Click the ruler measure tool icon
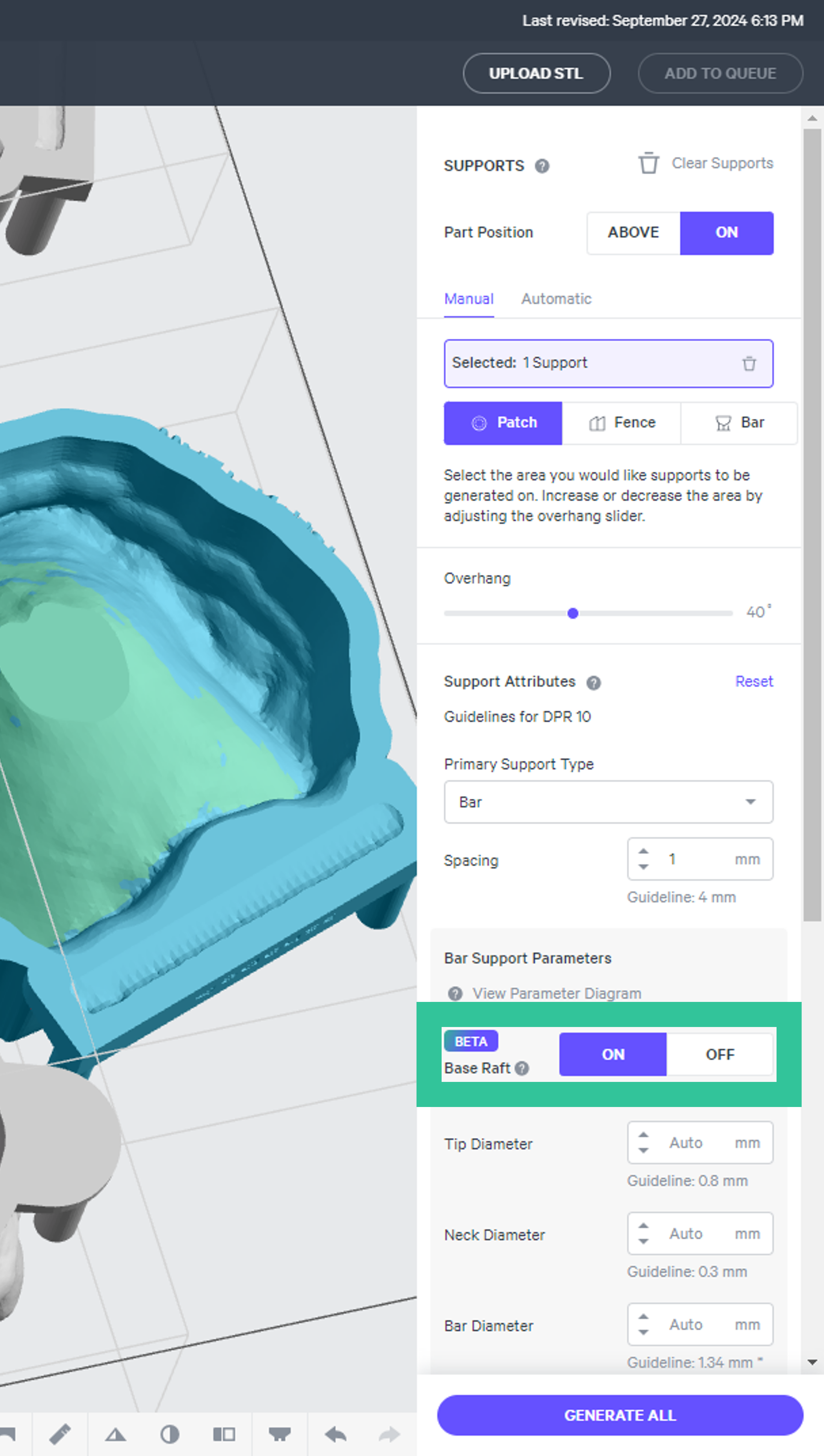Screen dimensions: 824x1456 [60, 1434]
